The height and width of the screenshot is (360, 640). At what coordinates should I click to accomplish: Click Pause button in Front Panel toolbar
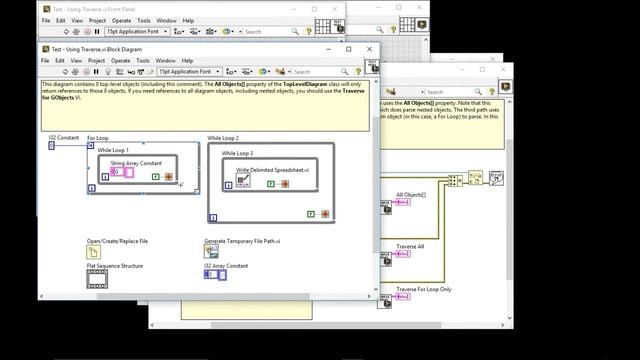click(x=97, y=31)
